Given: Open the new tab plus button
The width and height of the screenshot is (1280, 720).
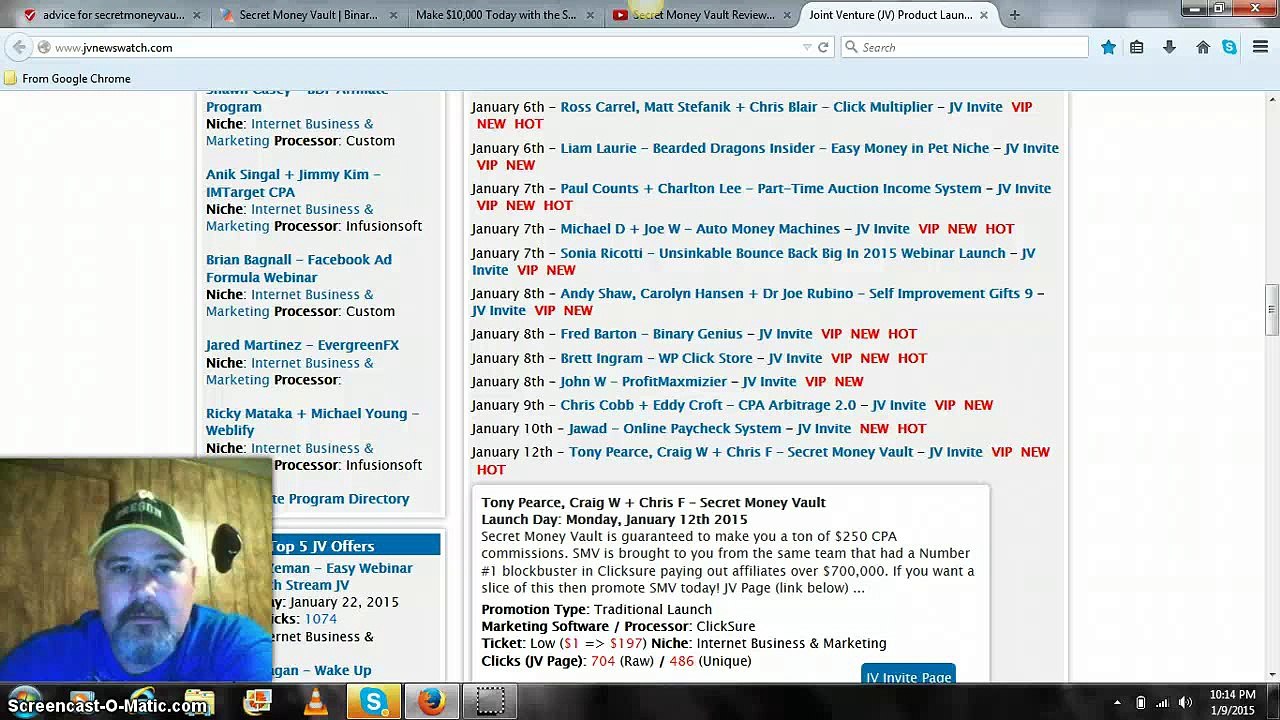Looking at the screenshot, I should [x=1014, y=15].
